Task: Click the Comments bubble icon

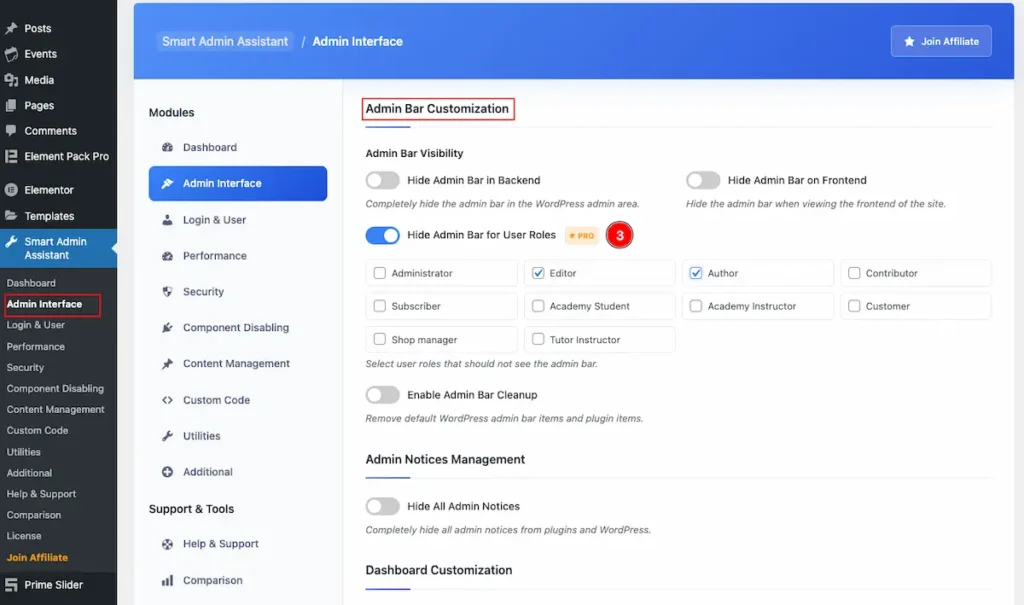Action: (11, 130)
